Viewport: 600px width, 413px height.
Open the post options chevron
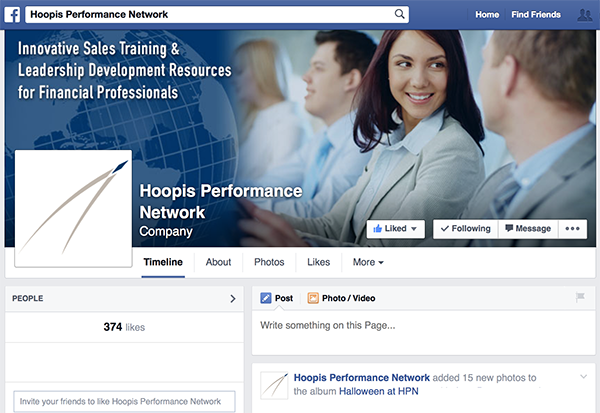click(x=584, y=377)
